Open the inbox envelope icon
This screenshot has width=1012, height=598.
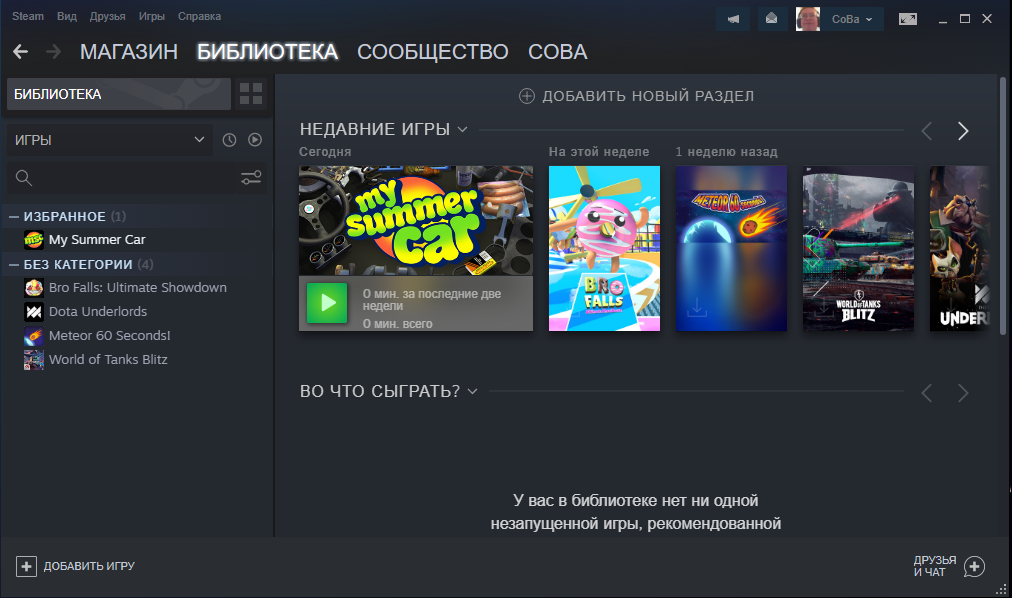[771, 19]
